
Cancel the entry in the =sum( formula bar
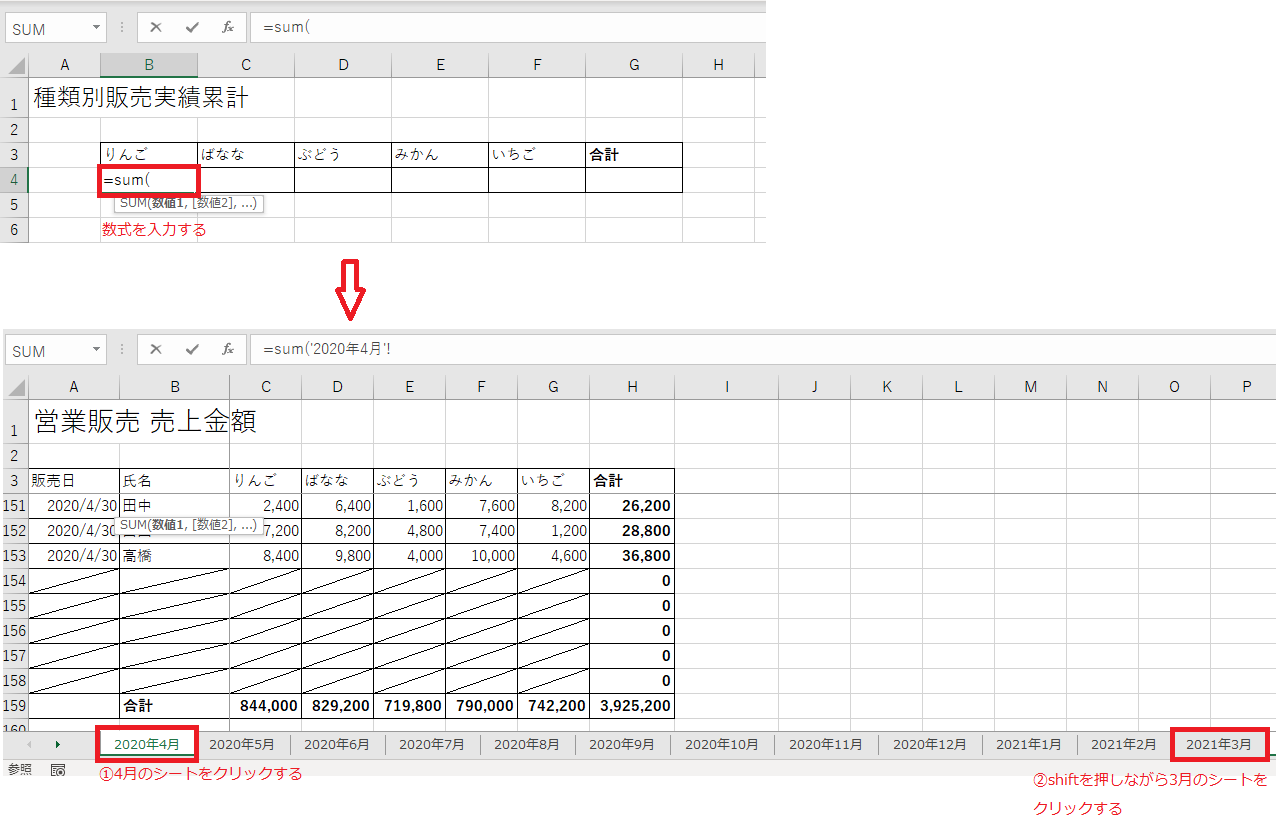(x=156, y=28)
